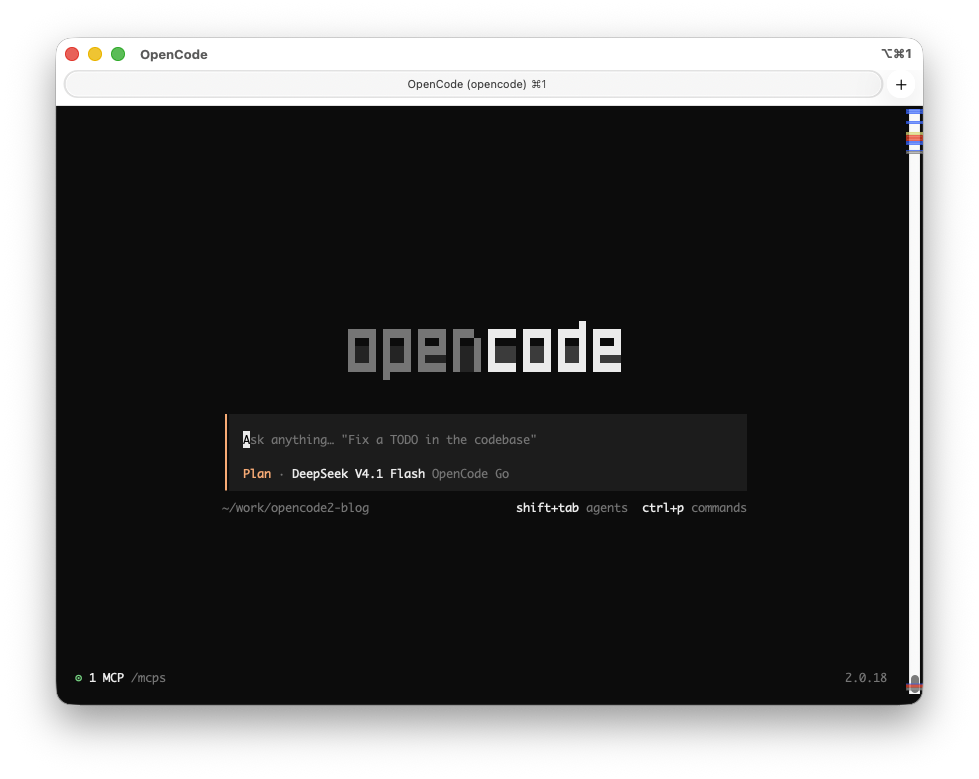
Task: Click the DeepSeek V4.1 Flash model name
Action: point(358,474)
